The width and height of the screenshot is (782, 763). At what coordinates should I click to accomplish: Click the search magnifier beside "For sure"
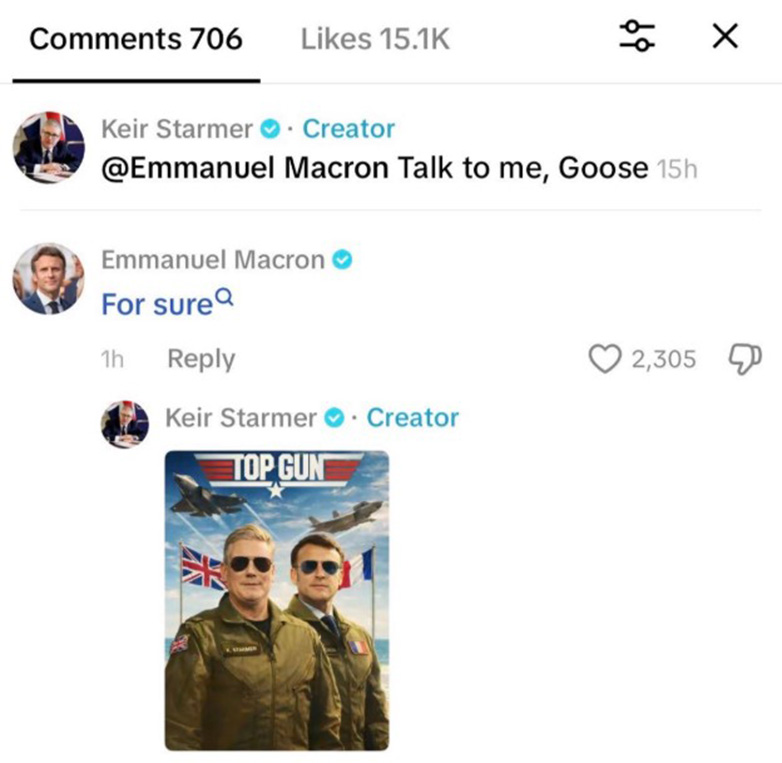[225, 297]
